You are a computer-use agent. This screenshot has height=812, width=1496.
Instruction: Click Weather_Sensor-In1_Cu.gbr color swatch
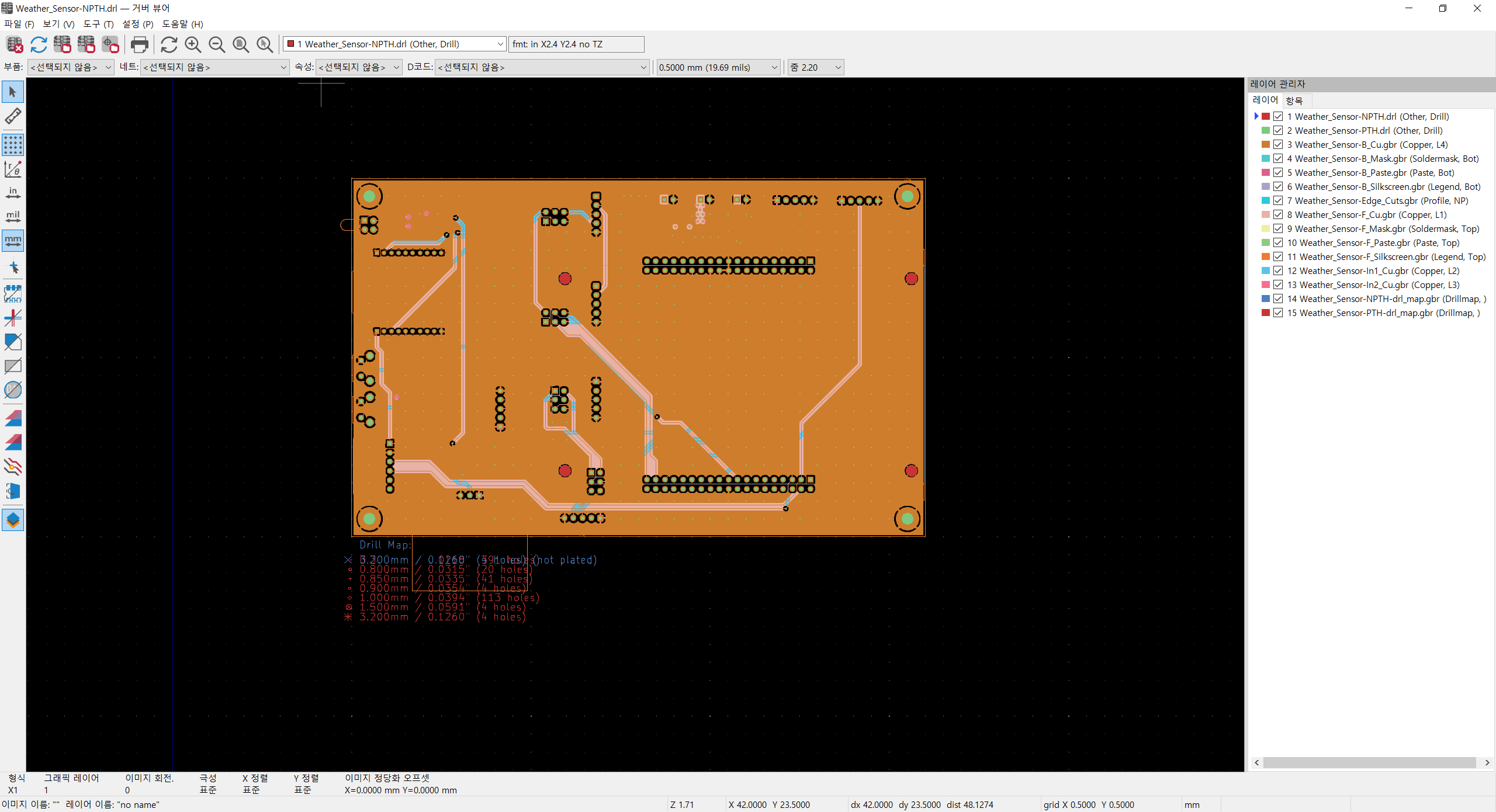(x=1266, y=270)
